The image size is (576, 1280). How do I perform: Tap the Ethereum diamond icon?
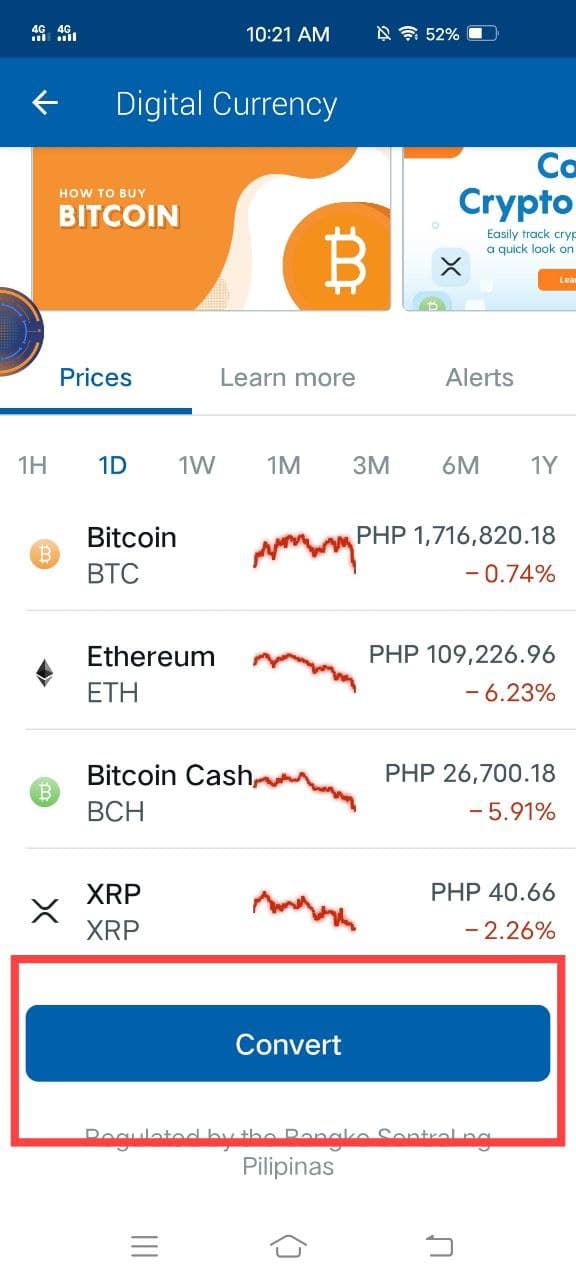coord(44,673)
